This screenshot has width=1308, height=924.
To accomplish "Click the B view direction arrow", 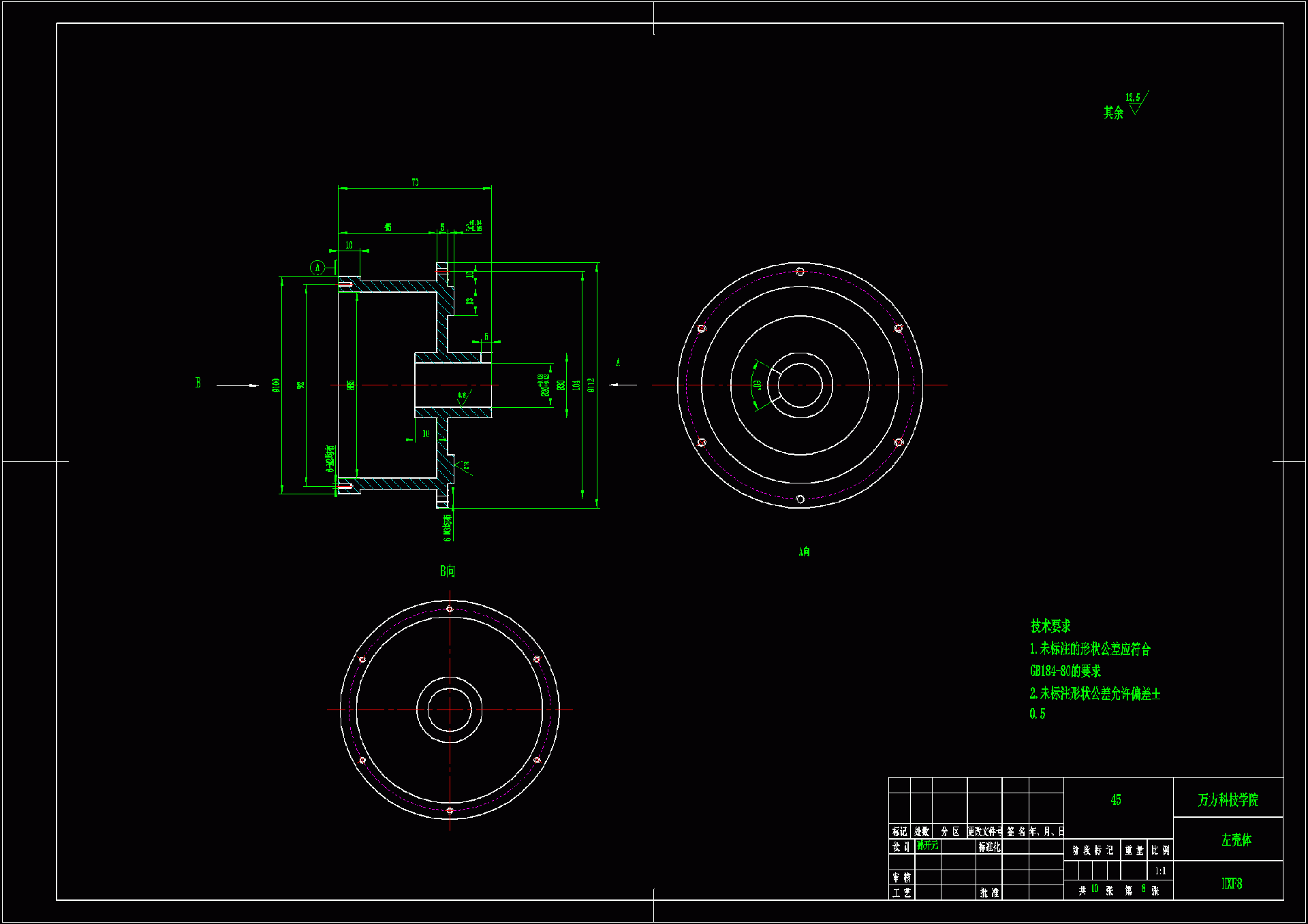I will coord(237,385).
